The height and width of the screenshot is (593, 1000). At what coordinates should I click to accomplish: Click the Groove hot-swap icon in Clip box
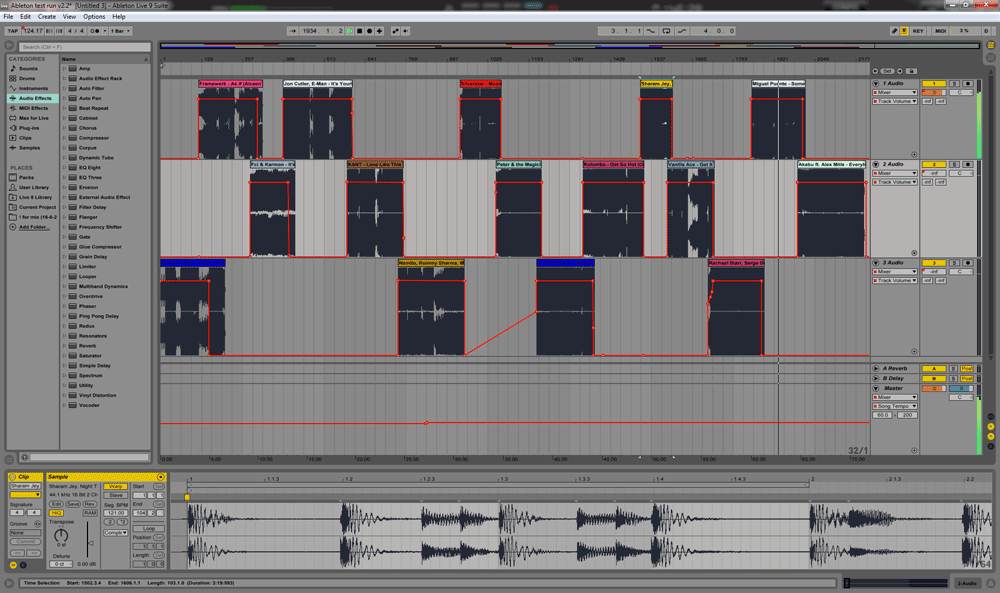coord(38,524)
